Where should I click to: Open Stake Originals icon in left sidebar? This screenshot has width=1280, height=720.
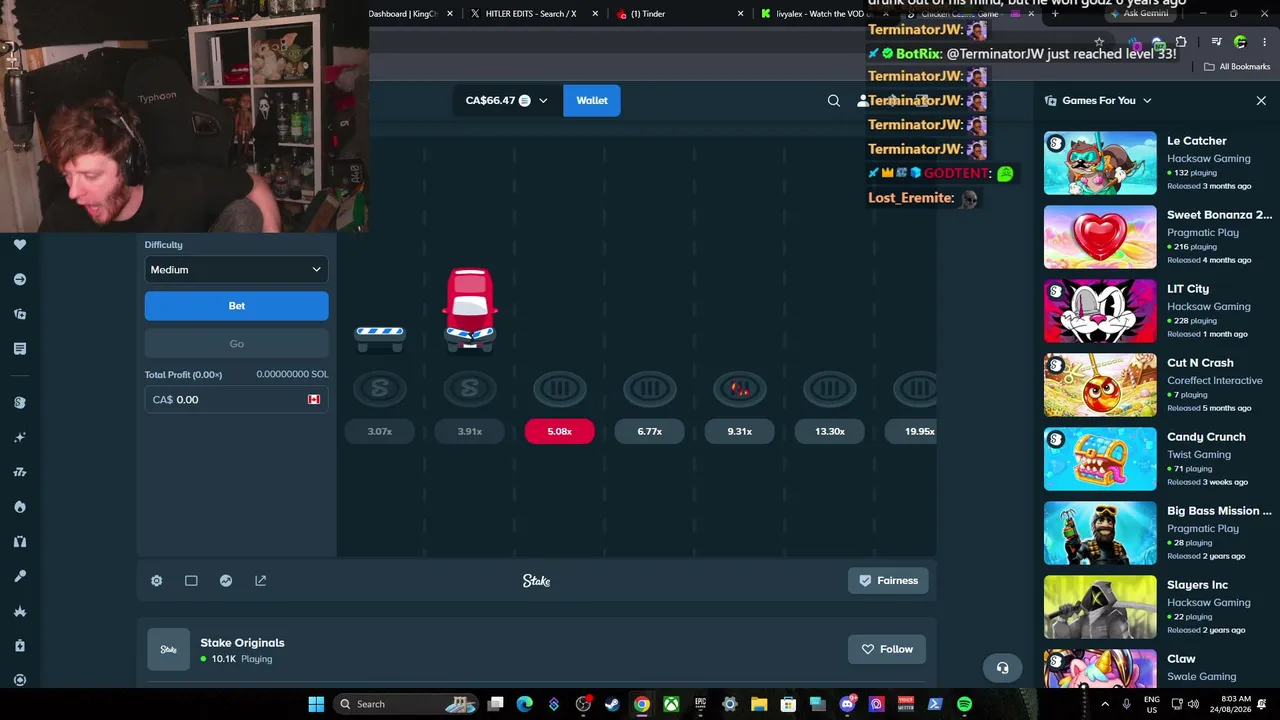coord(20,402)
